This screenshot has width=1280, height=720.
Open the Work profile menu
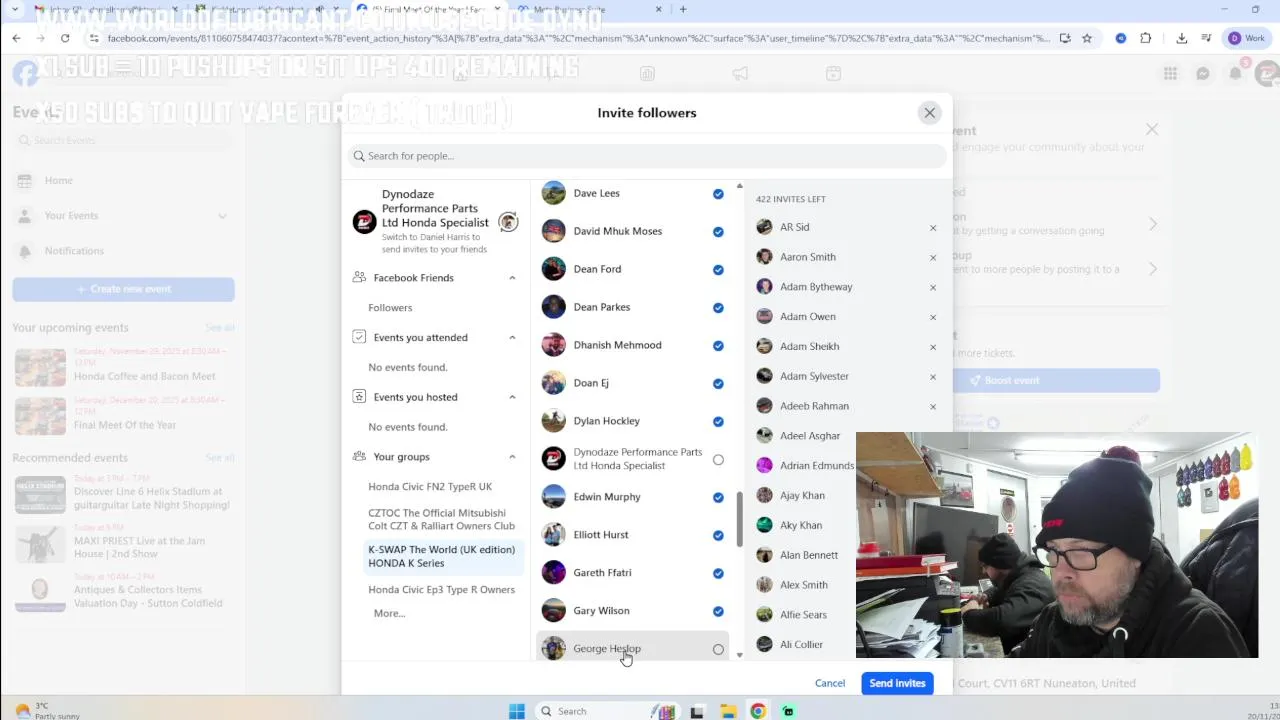click(1246, 38)
